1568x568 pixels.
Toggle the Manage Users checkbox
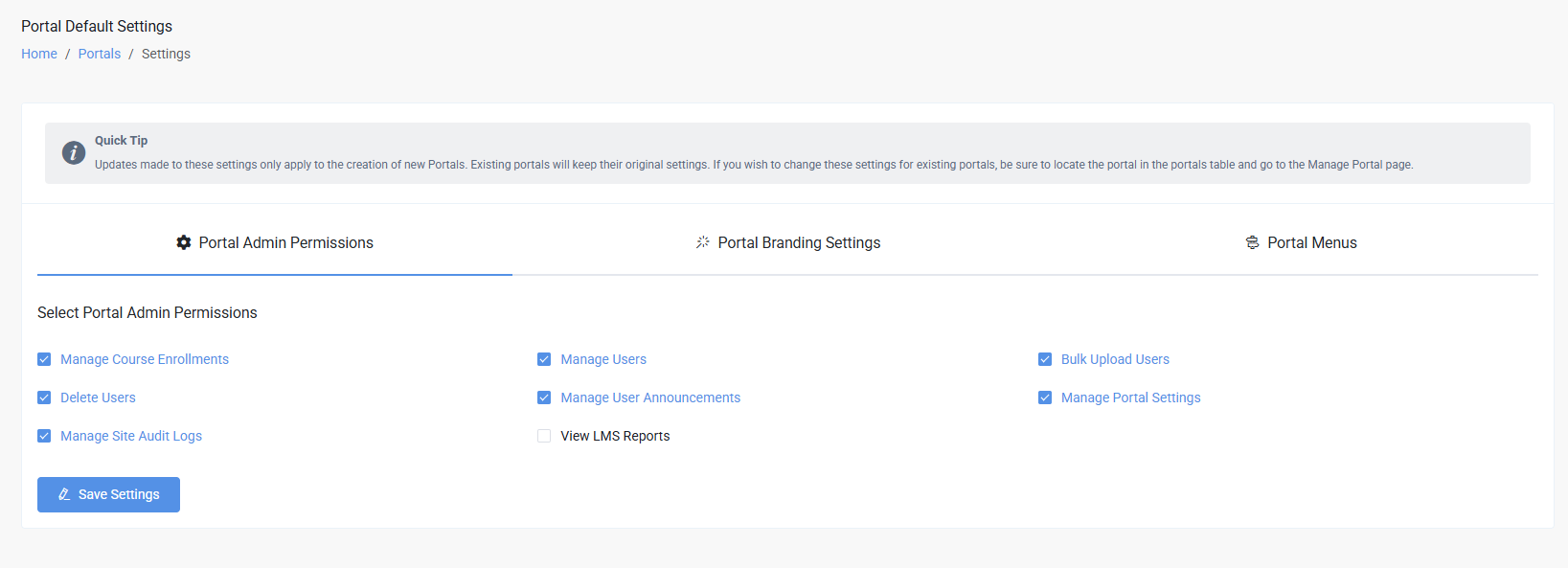point(544,359)
